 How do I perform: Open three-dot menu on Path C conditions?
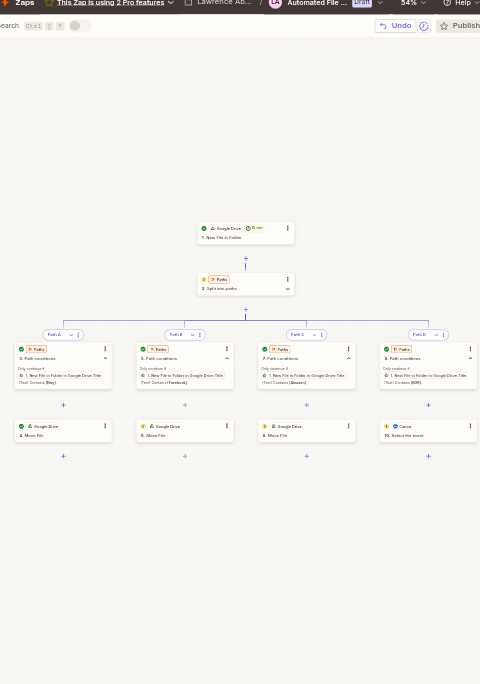349,349
